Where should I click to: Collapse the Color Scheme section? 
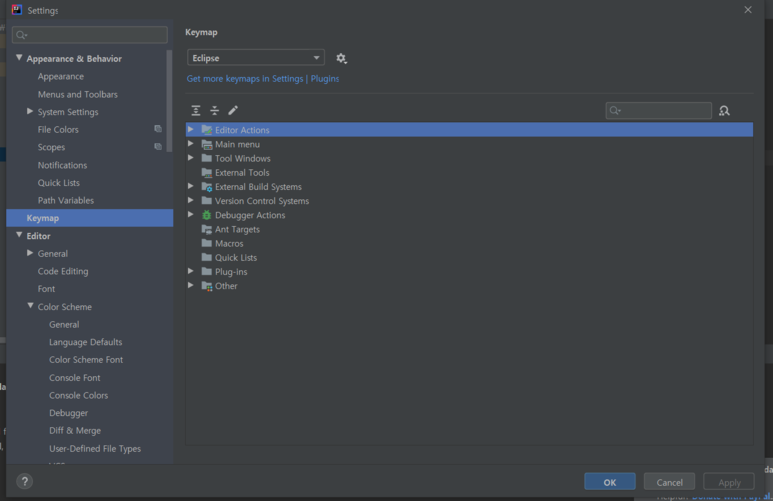point(31,306)
